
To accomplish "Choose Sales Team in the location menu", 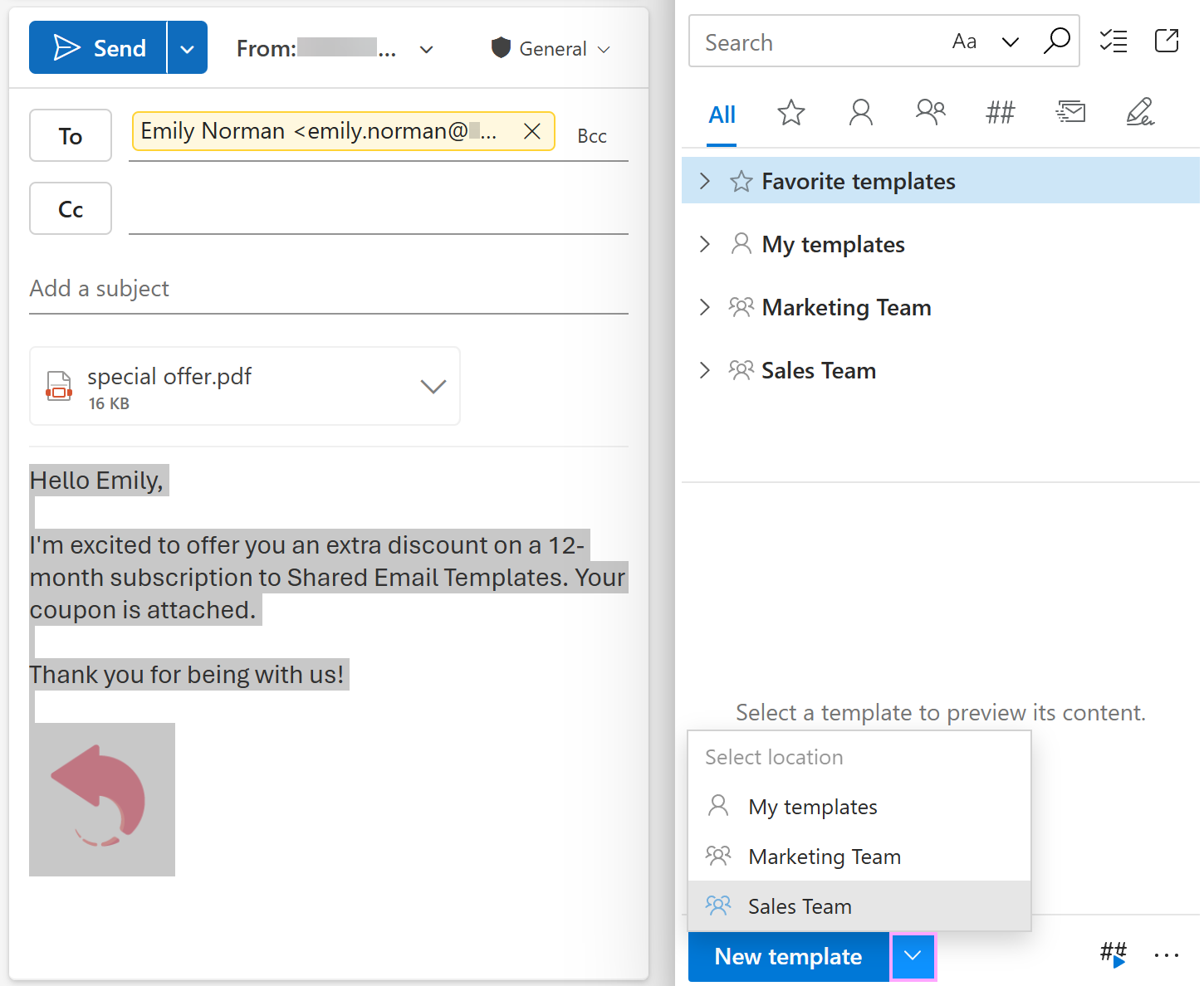I will coord(800,905).
